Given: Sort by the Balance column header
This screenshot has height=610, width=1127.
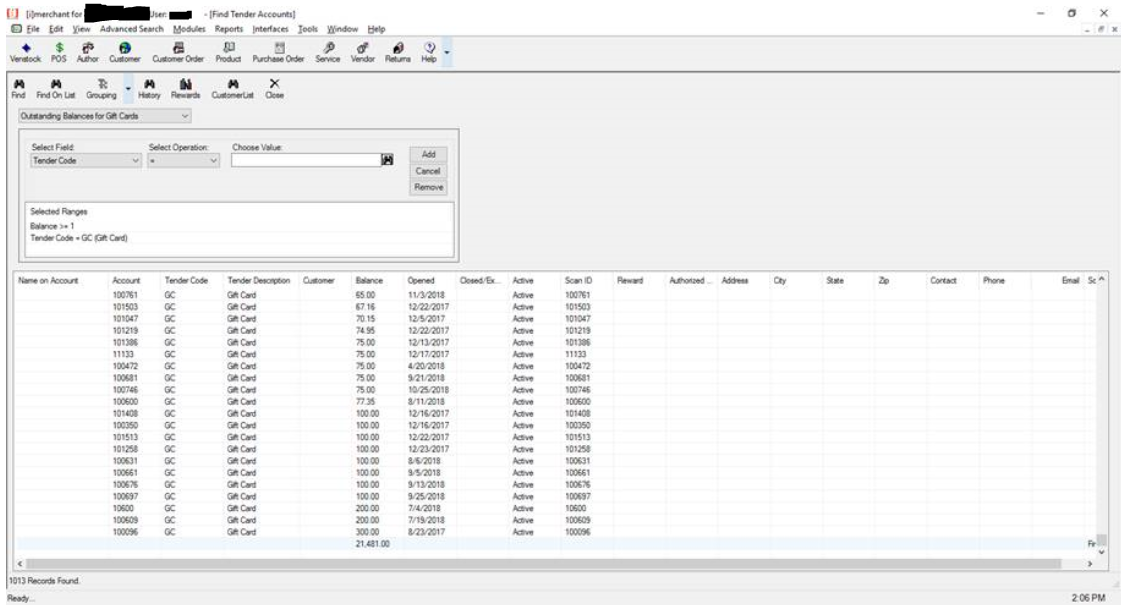Looking at the screenshot, I should point(369,280).
